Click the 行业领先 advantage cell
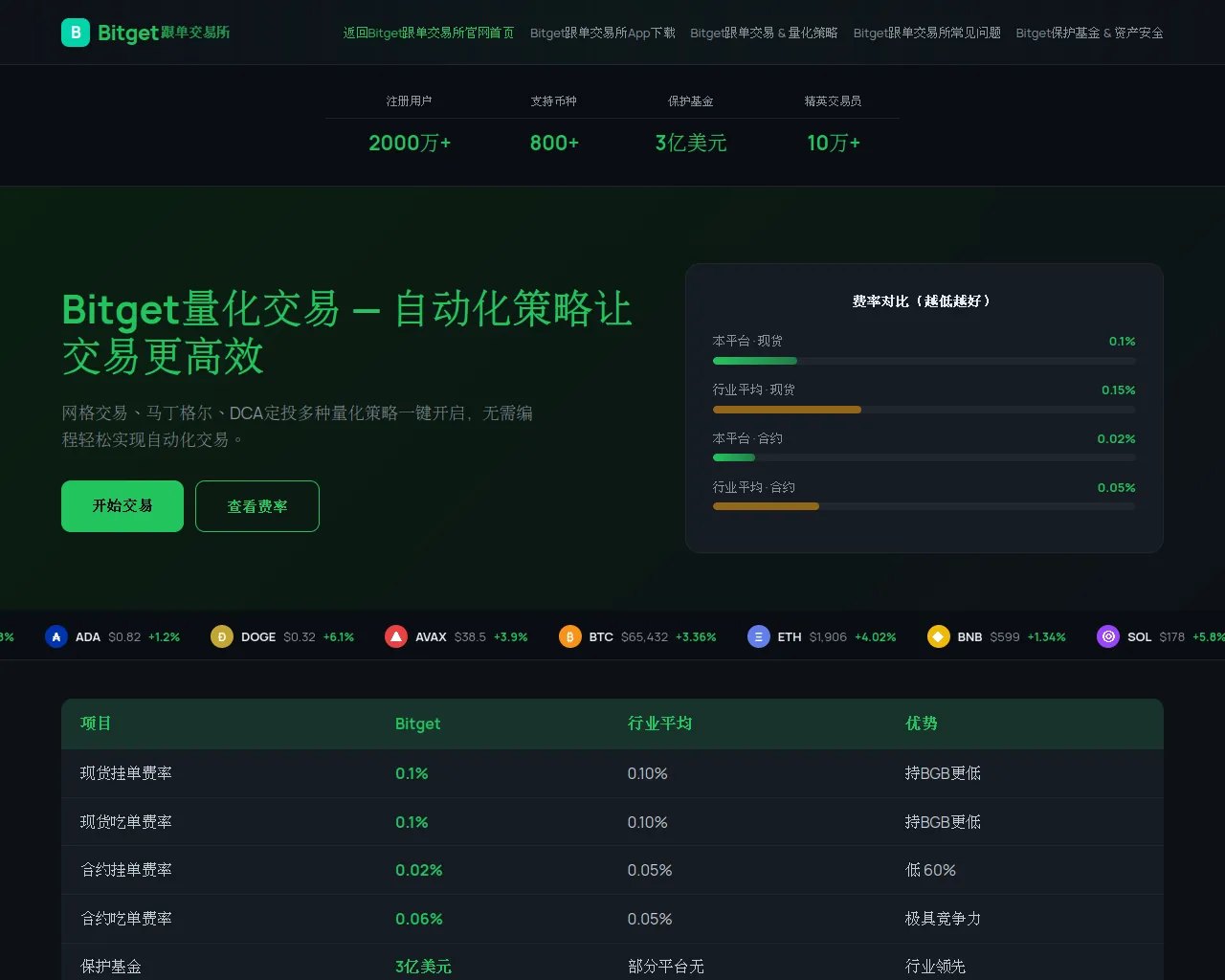 (x=936, y=967)
